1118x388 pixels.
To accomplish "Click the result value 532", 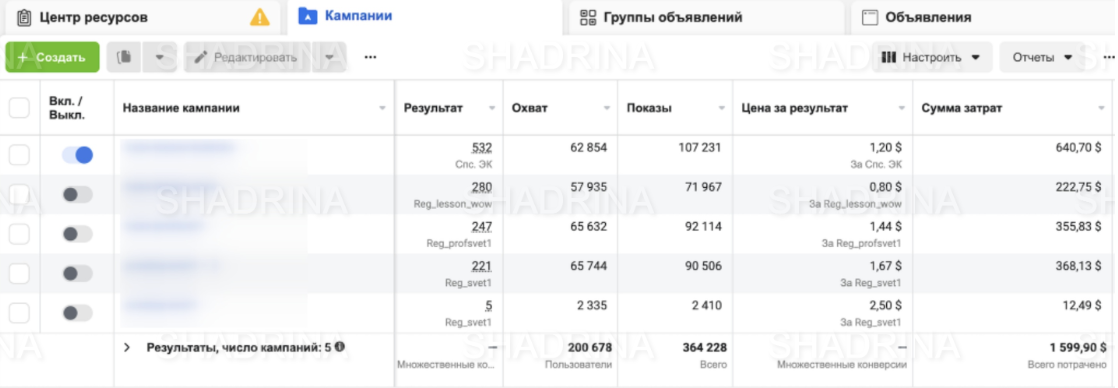I will [481, 148].
